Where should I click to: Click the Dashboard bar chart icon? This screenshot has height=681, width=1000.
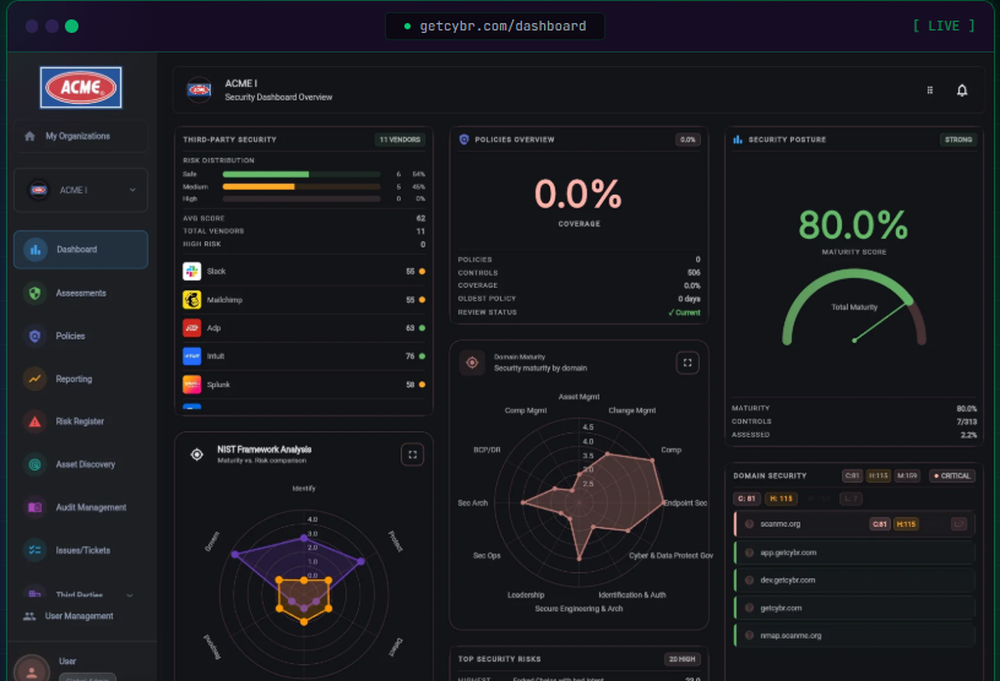tap(35, 249)
